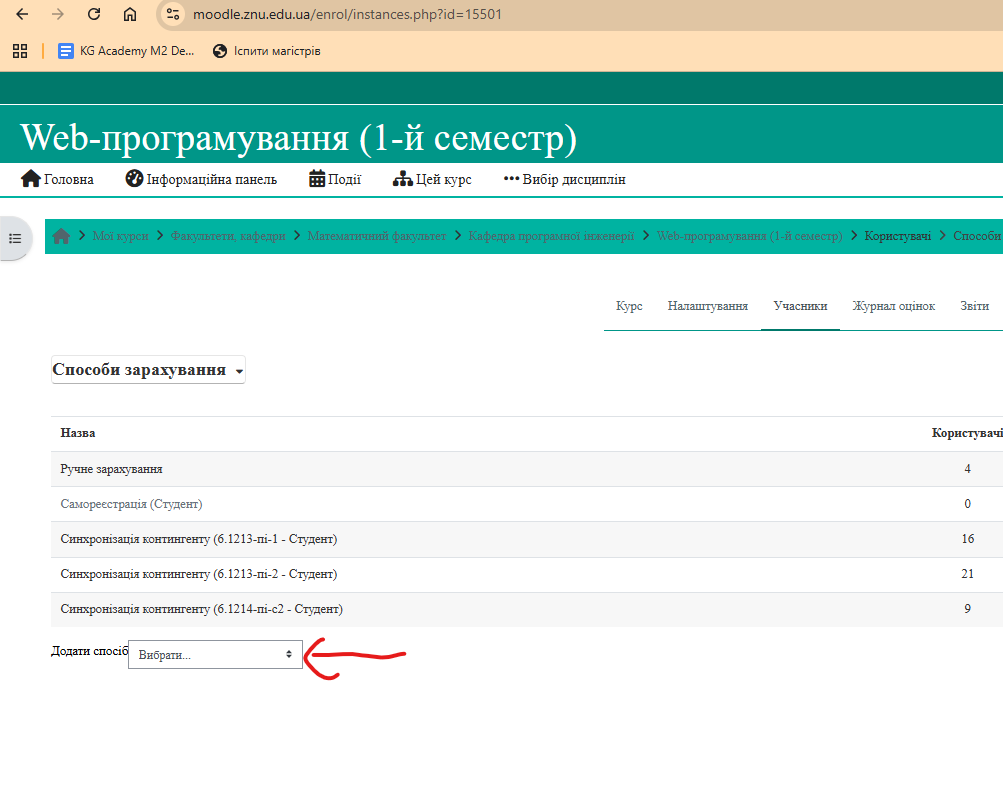Click the site information icon in address bar
Viewport: 1003px width, 794px height.
coord(174,14)
